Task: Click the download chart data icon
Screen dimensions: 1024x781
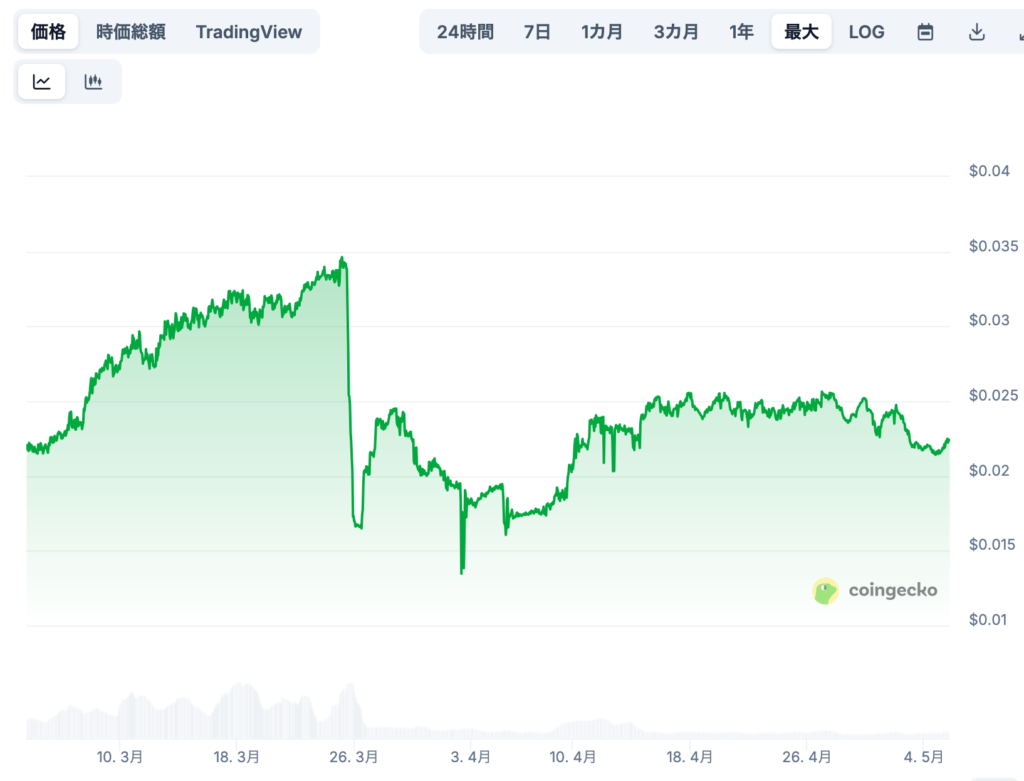Action: pyautogui.click(x=977, y=32)
